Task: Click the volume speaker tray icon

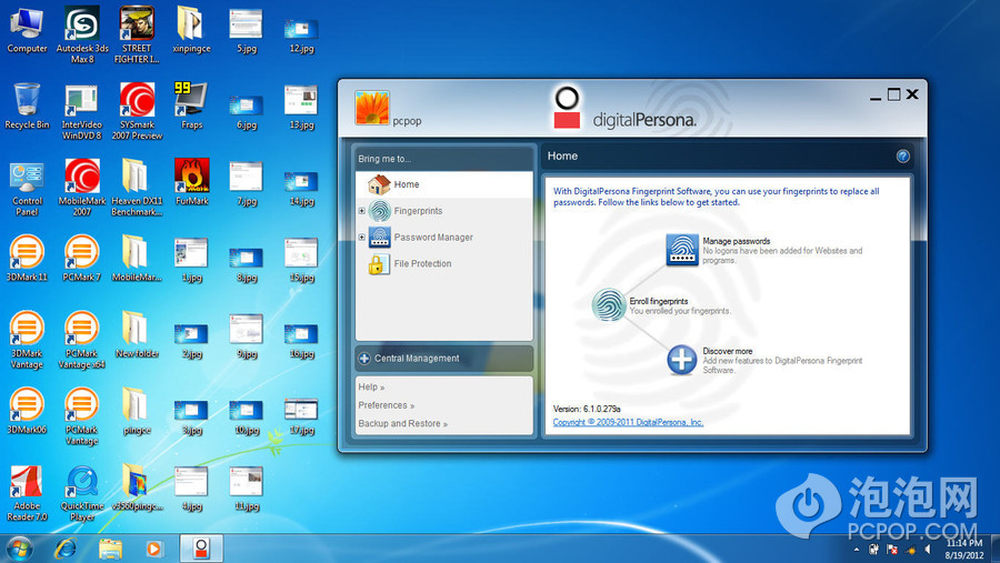Action: (x=928, y=550)
